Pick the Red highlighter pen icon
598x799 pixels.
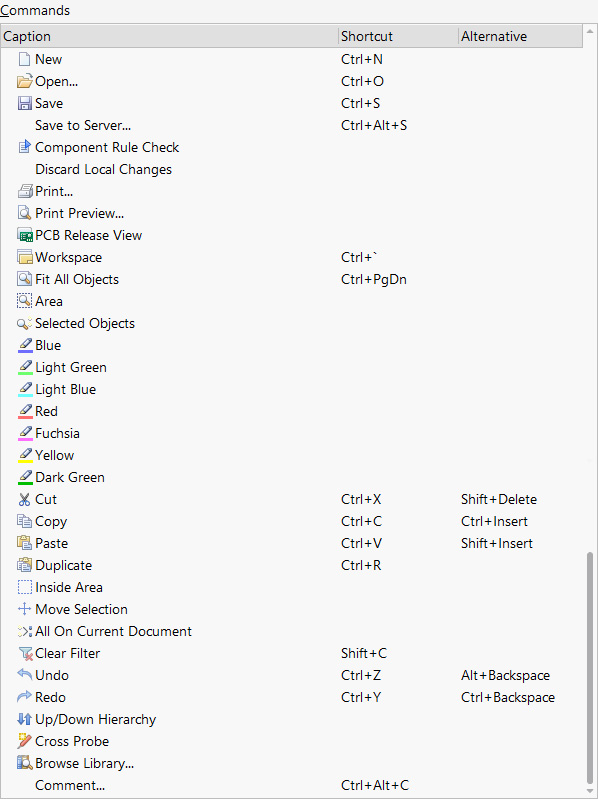pos(25,411)
